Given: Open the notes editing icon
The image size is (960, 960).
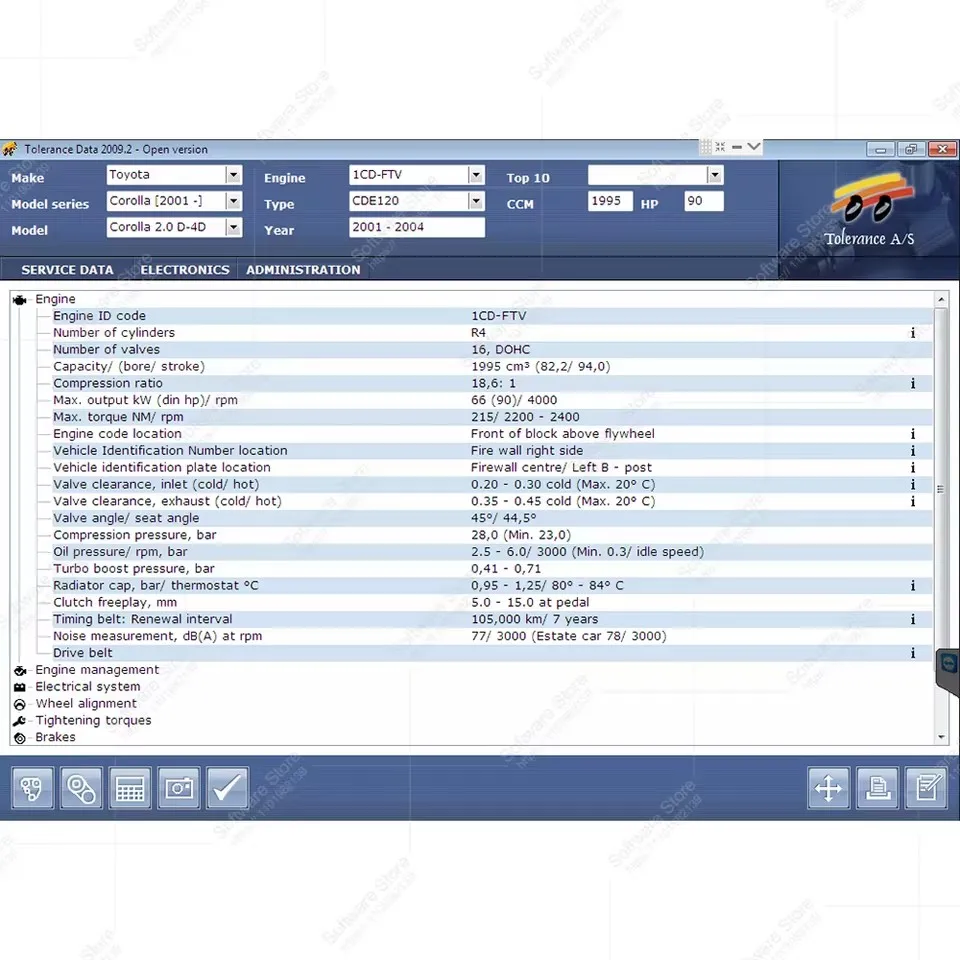Looking at the screenshot, I should [926, 788].
